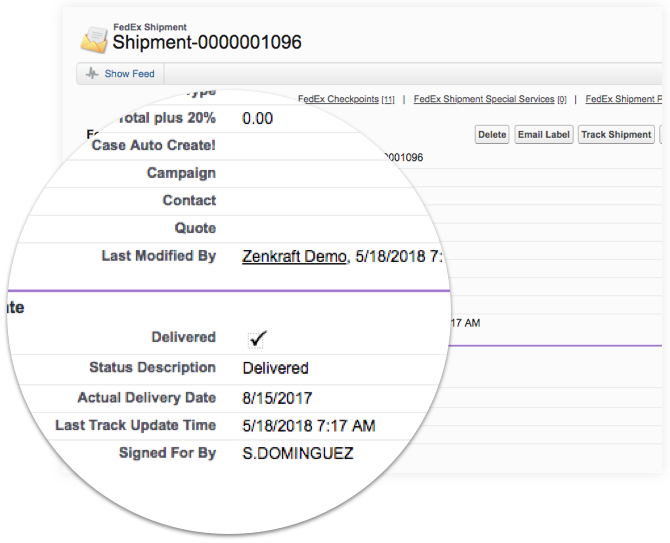Select the Signed For By value S.DOMINGUEZ
The image size is (670, 543).
click(x=298, y=453)
